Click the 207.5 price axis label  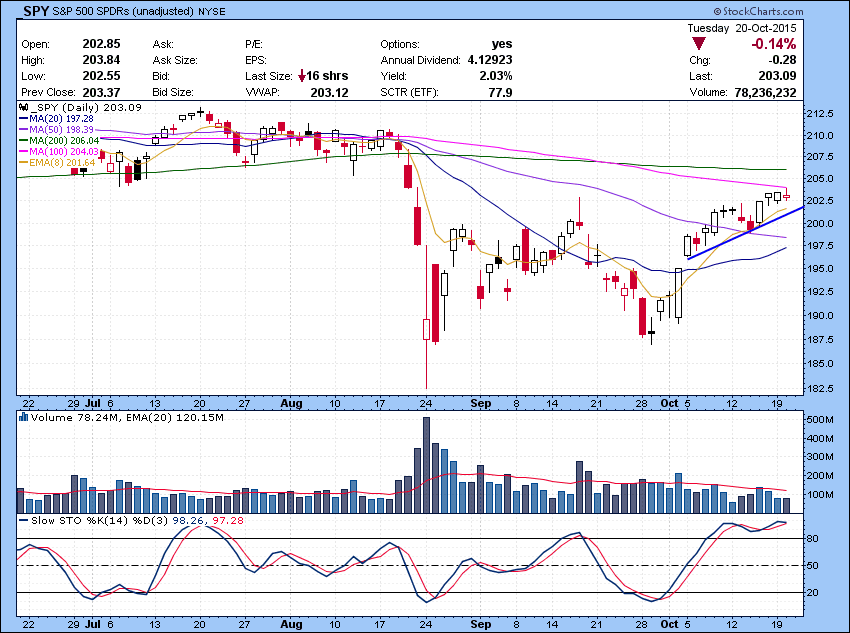click(820, 157)
